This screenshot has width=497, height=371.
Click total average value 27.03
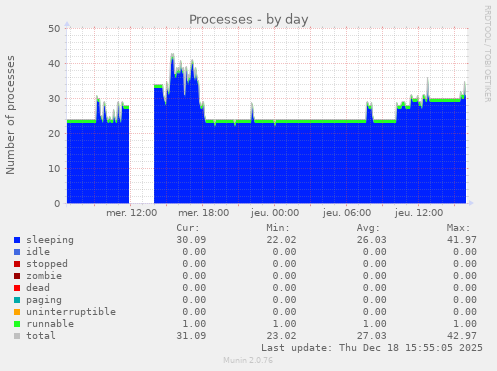pos(372,336)
